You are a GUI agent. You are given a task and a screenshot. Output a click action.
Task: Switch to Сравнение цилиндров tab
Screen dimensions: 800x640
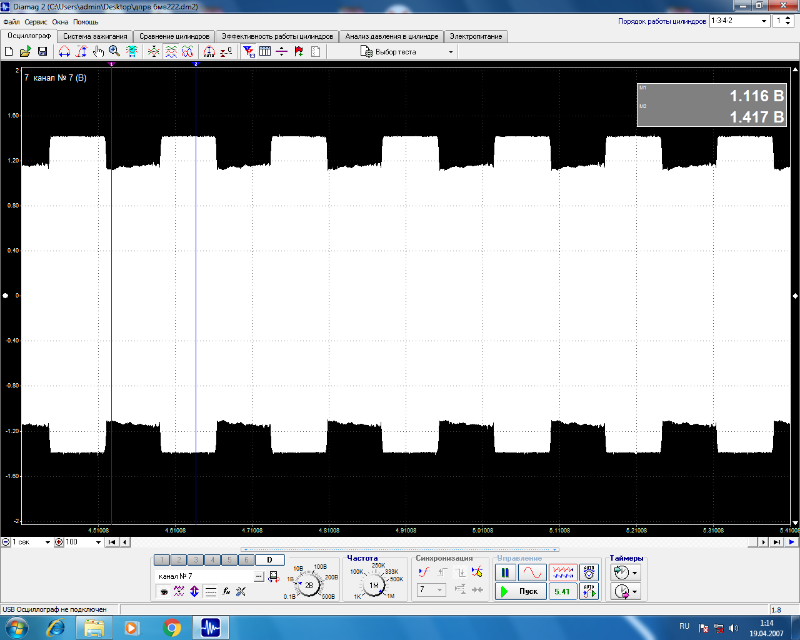tap(174, 36)
